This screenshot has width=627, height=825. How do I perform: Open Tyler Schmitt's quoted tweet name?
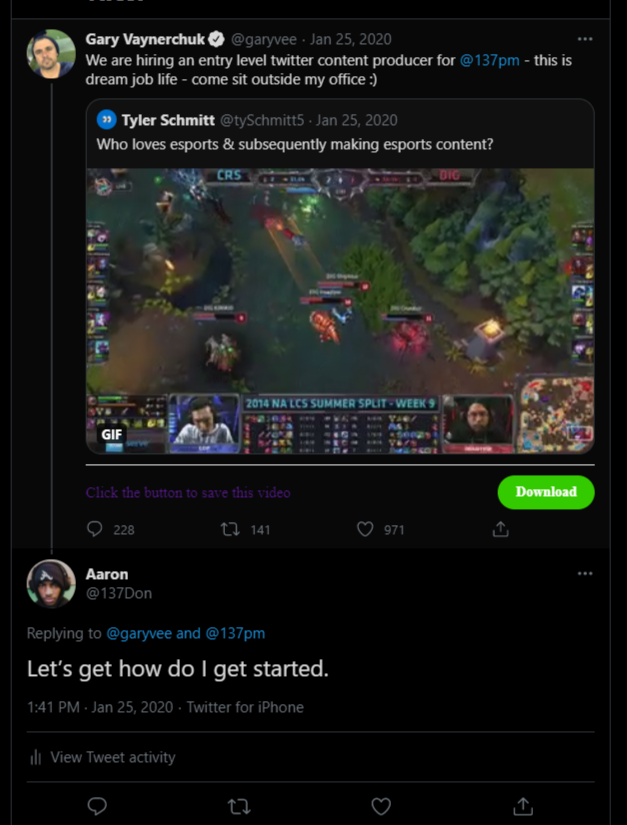(x=168, y=120)
